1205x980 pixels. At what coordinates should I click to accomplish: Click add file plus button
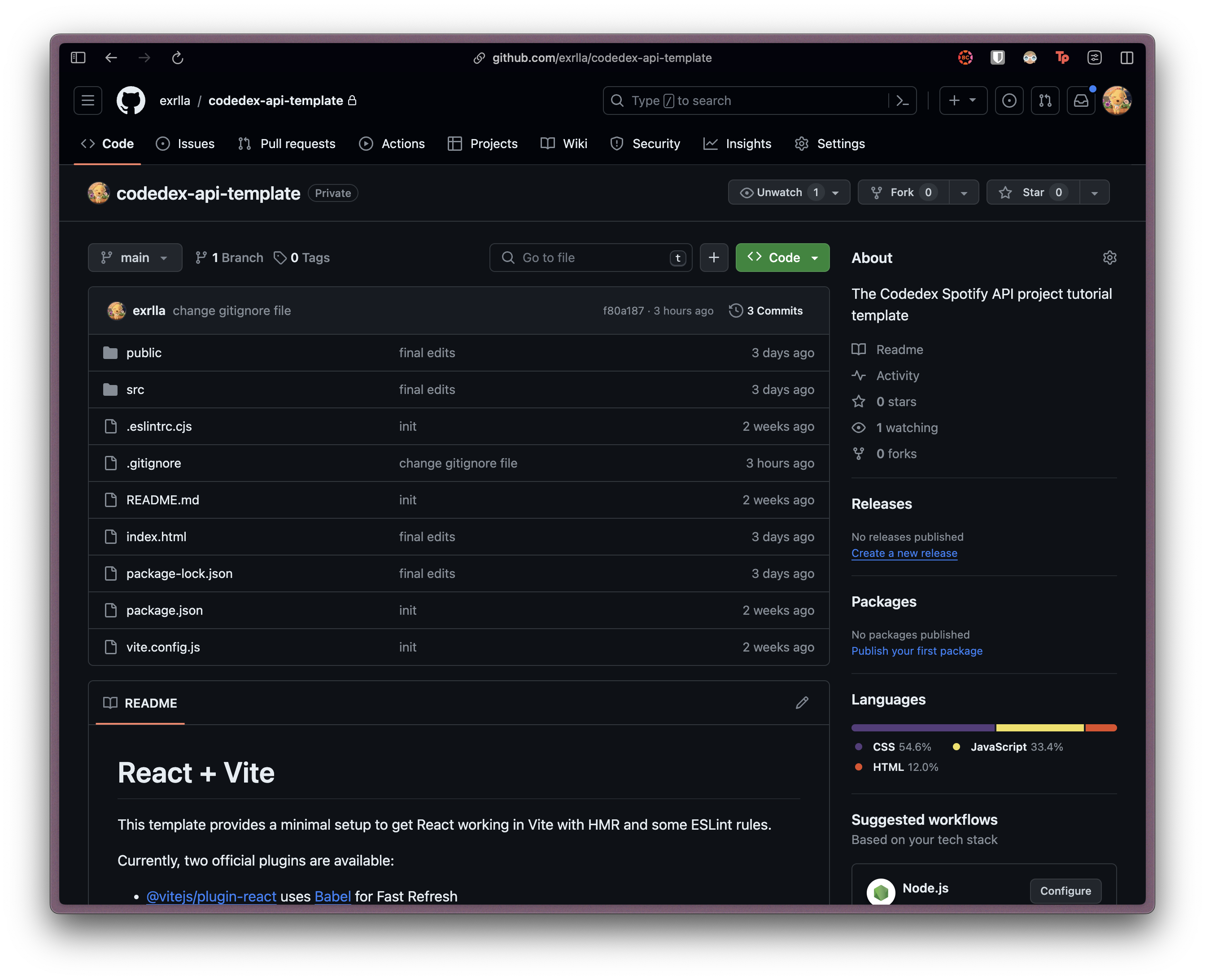coord(713,258)
